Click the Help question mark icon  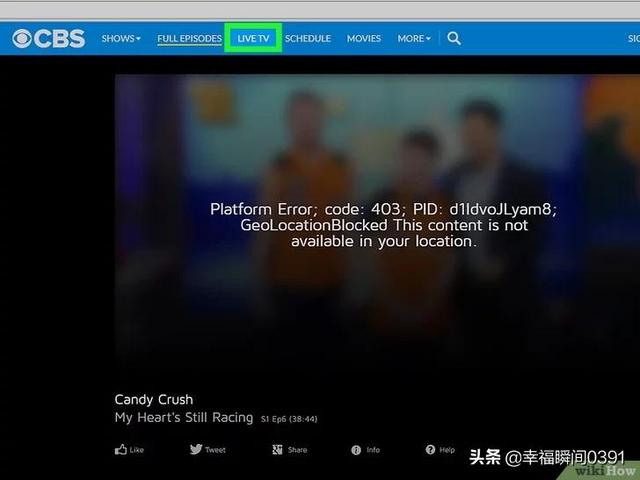(430, 449)
